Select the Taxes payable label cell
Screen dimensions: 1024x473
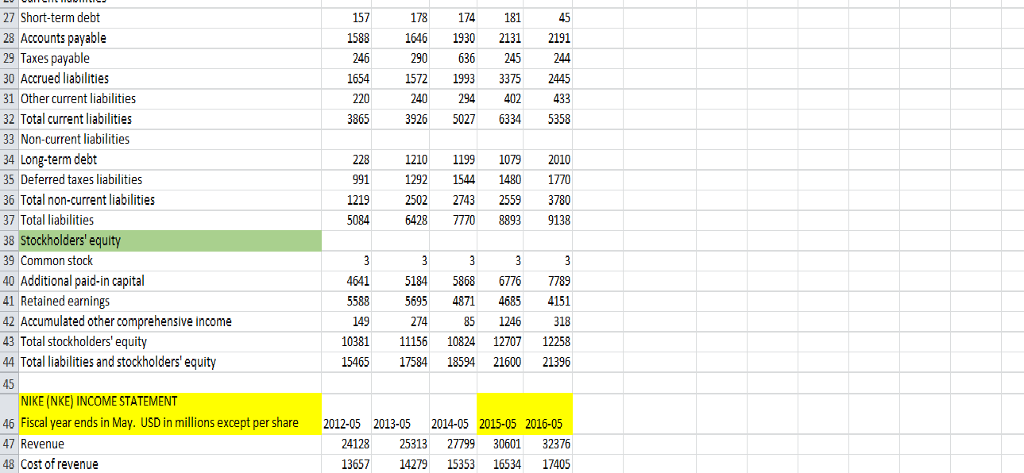[x=170, y=58]
